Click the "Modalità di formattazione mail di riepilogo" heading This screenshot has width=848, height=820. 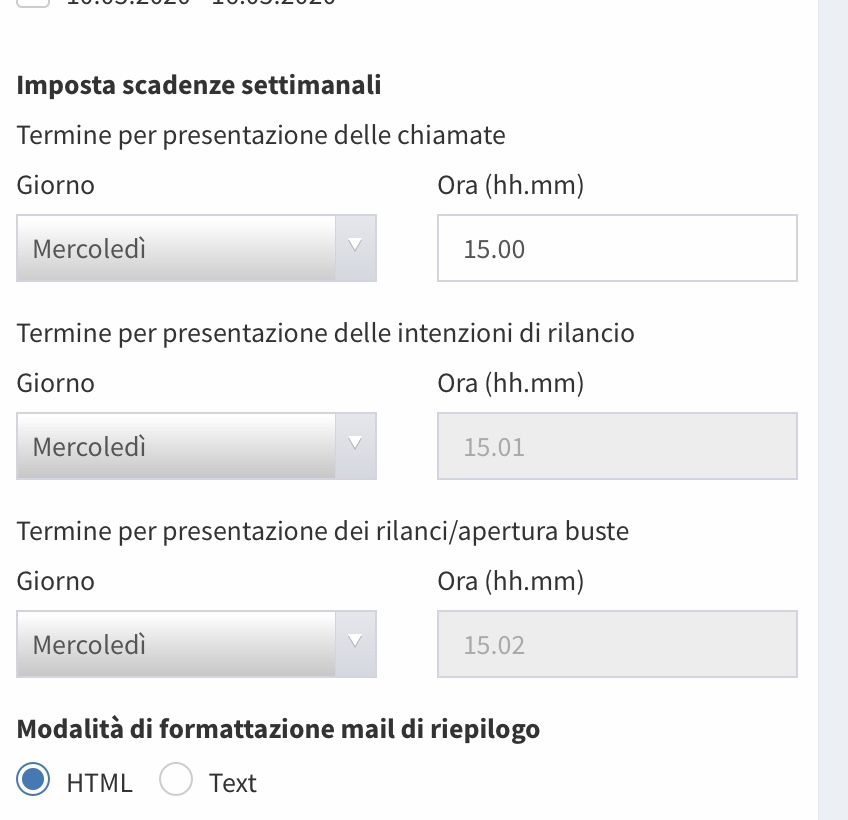pos(278,730)
